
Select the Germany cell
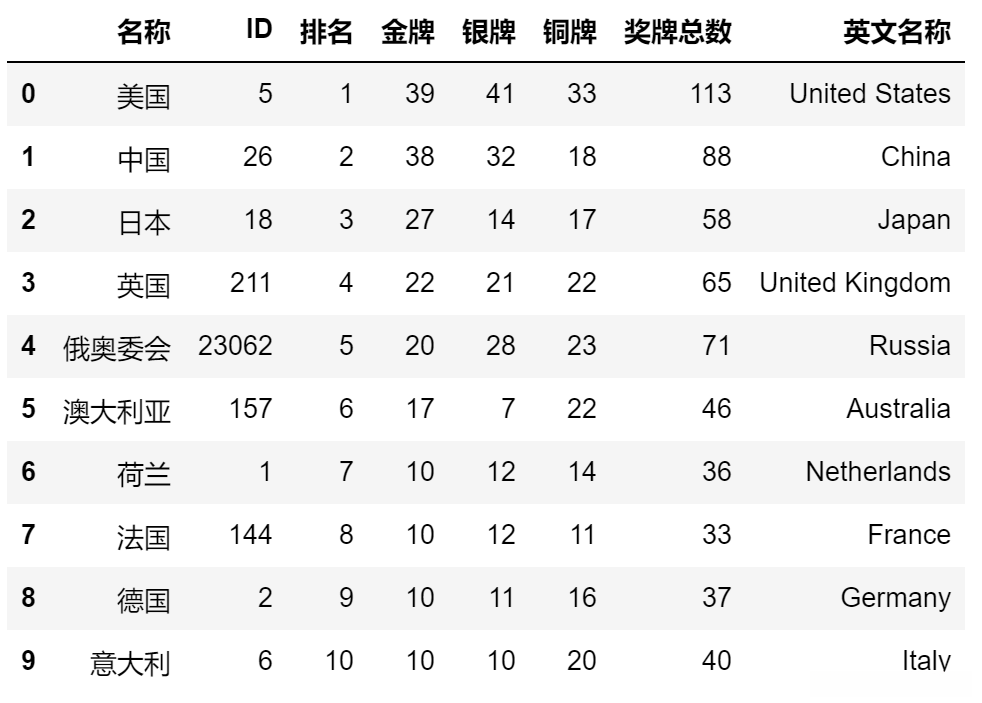click(x=895, y=598)
